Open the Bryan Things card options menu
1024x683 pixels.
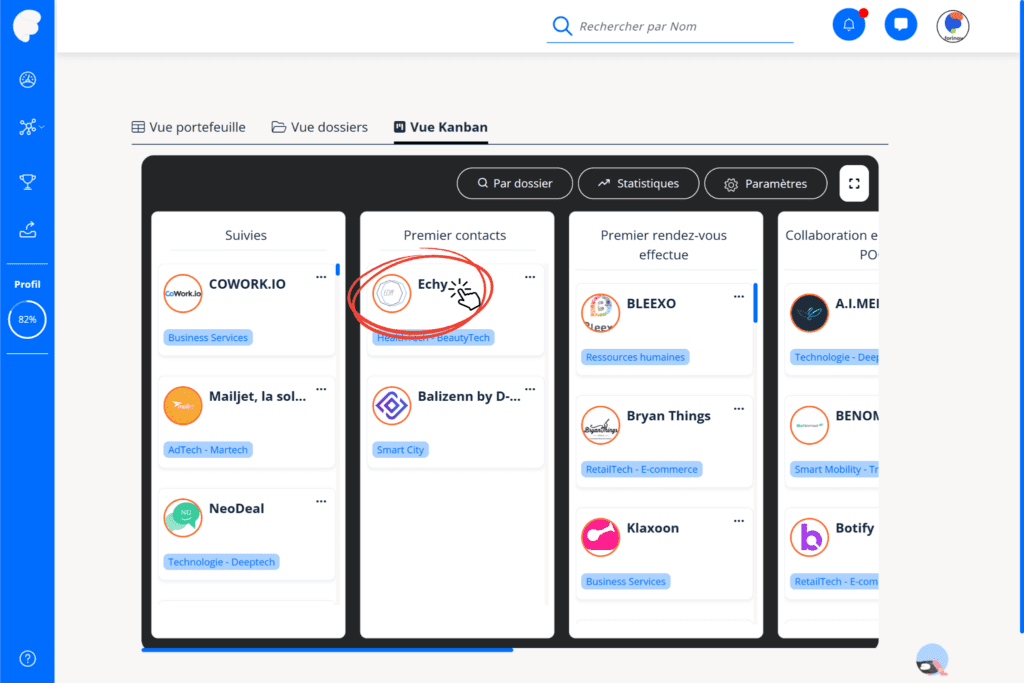tap(739, 409)
